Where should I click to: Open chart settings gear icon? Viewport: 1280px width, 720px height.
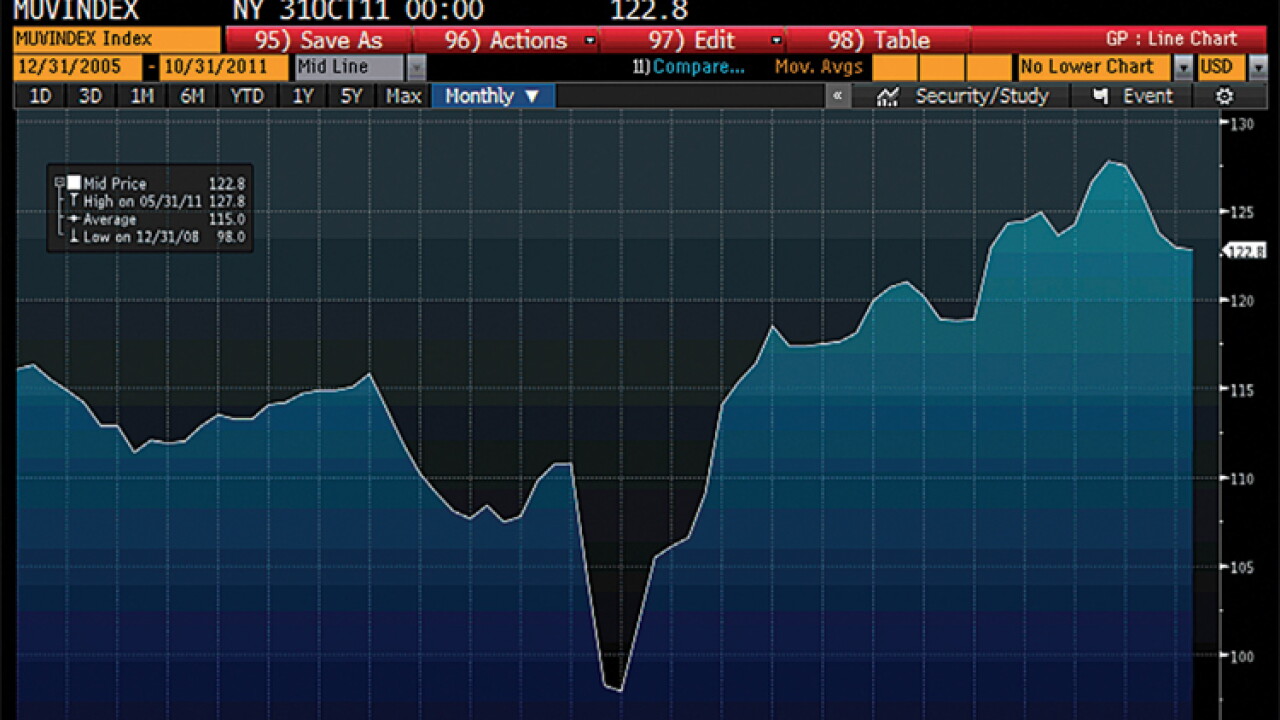point(1225,96)
